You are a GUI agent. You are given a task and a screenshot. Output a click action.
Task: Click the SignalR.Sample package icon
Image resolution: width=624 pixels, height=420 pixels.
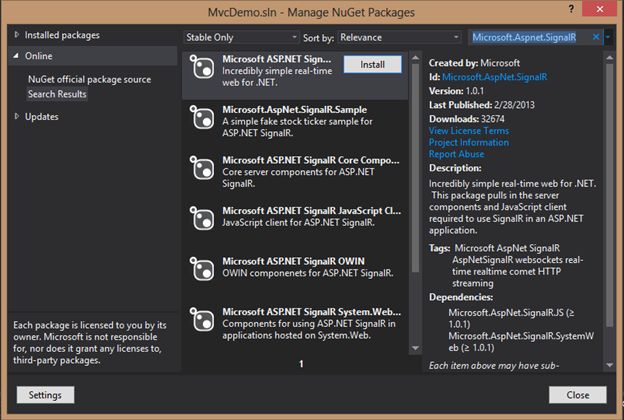tap(203, 121)
